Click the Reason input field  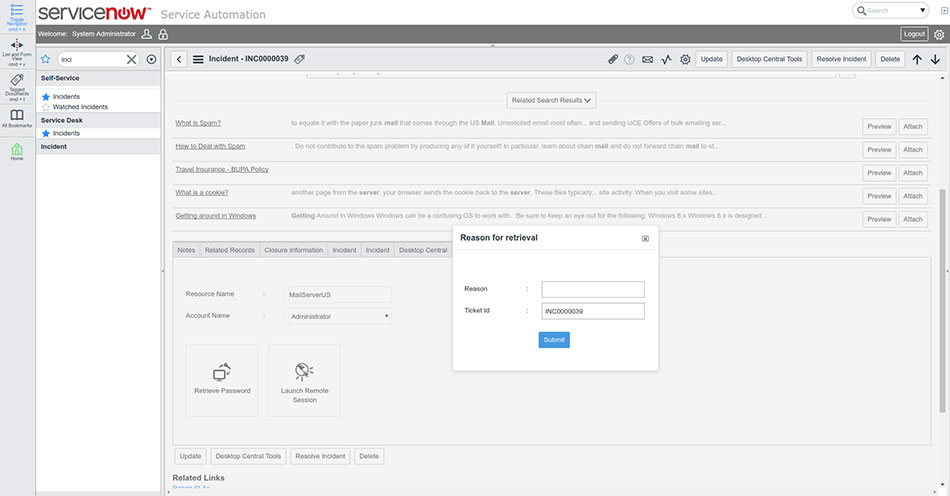[x=593, y=289]
